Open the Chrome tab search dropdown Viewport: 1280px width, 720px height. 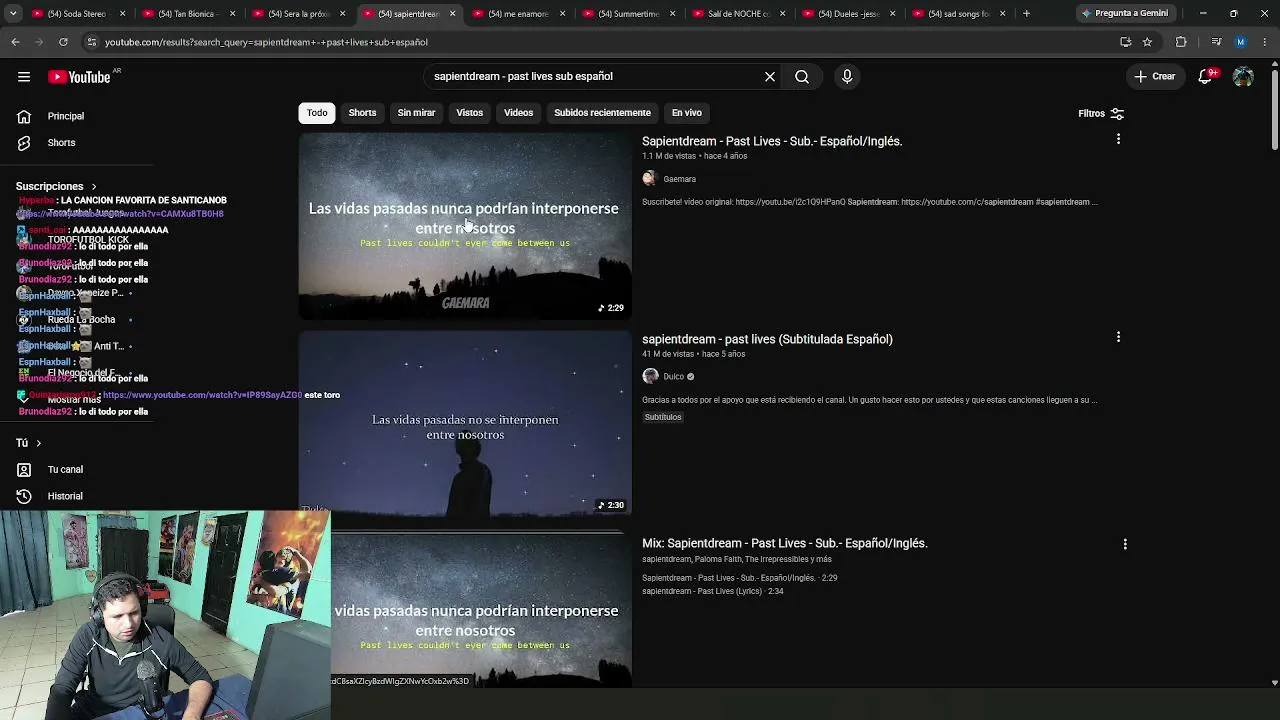[x=13, y=14]
